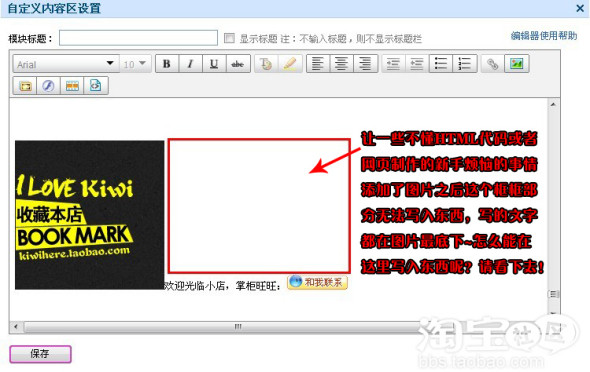Open the 编辑器使用帮助 link

(544, 36)
